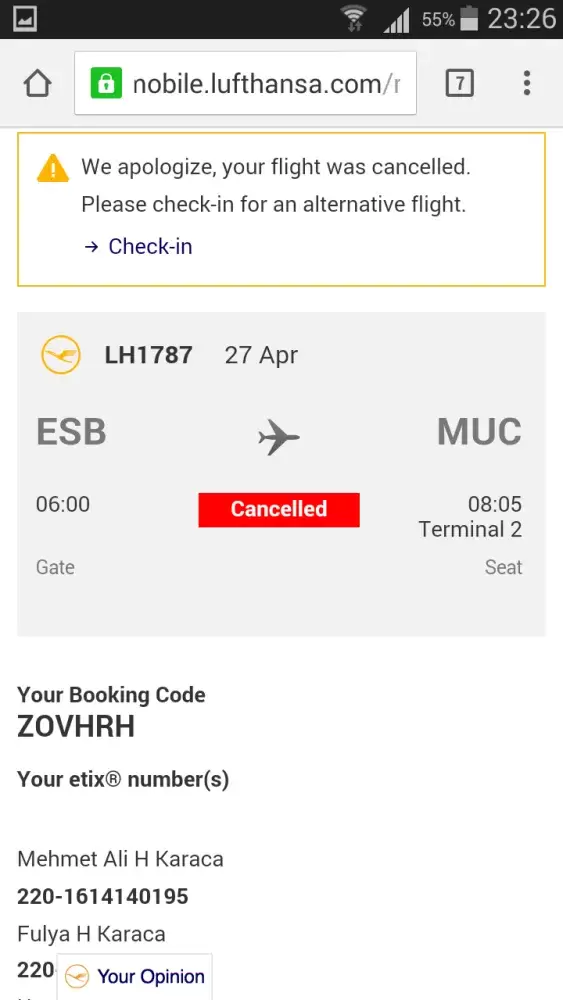Tap the browser home icon
The image size is (563, 1000).
[x=37, y=83]
